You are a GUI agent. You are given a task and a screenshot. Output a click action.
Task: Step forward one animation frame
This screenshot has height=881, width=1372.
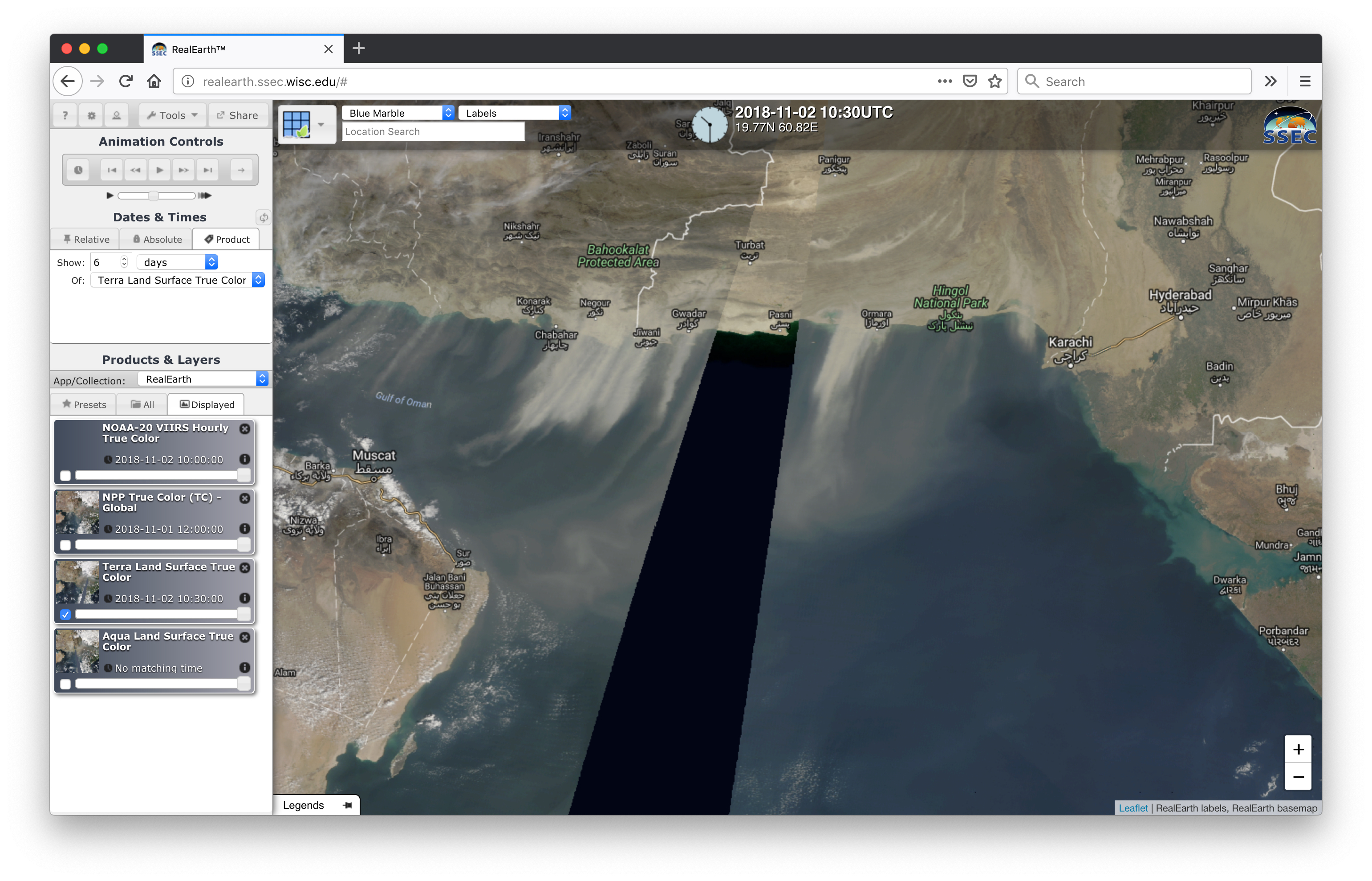point(183,170)
